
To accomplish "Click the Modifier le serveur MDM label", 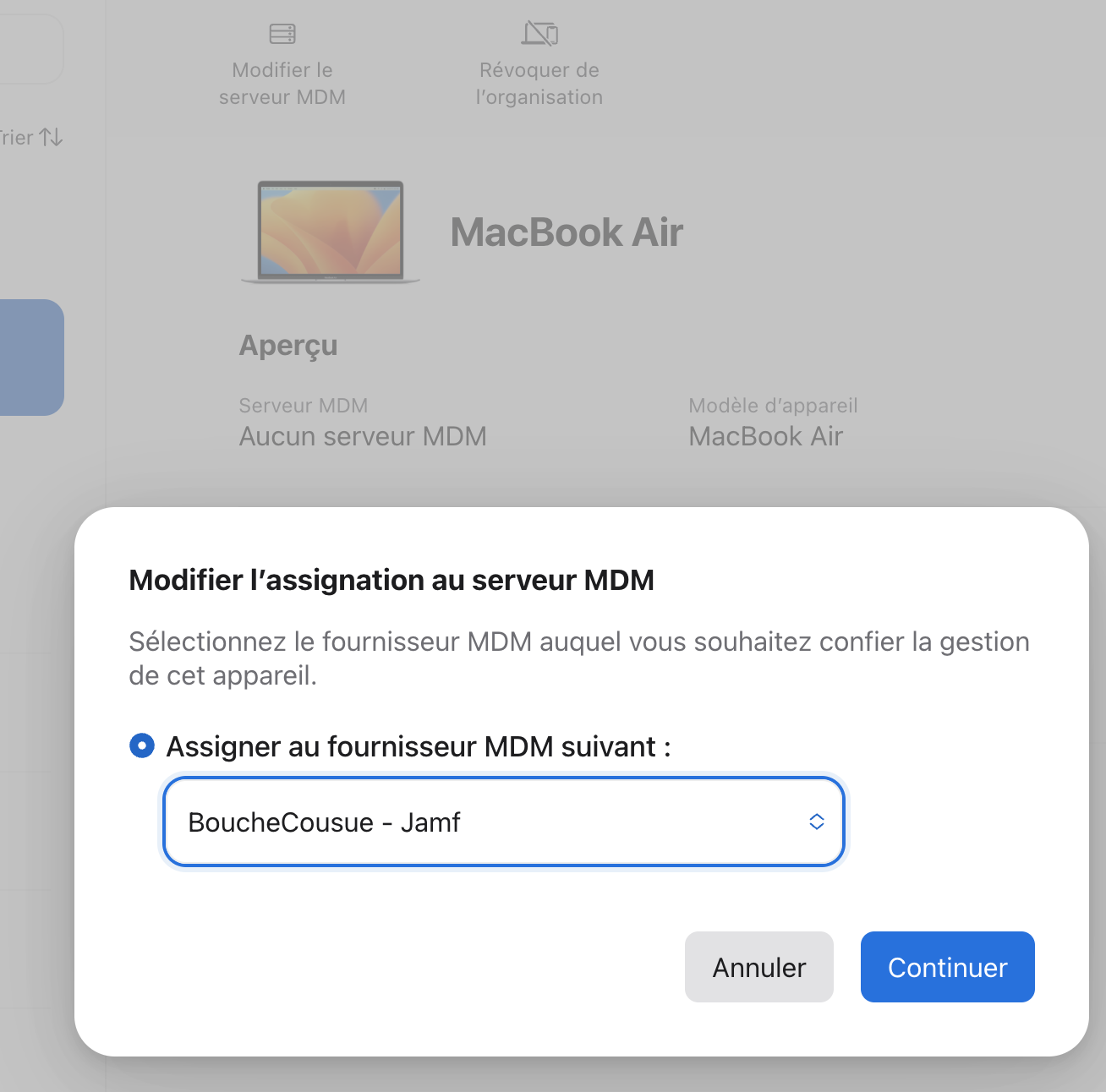I will (282, 84).
